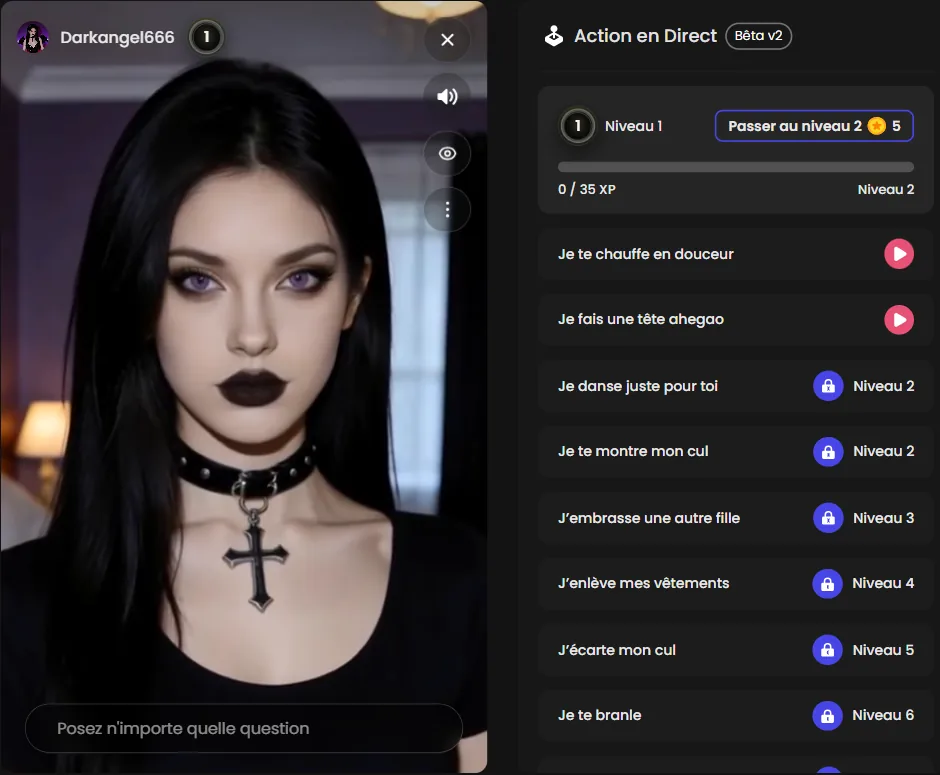Click the 0 / 35 XP text
940x775 pixels.
point(586,189)
